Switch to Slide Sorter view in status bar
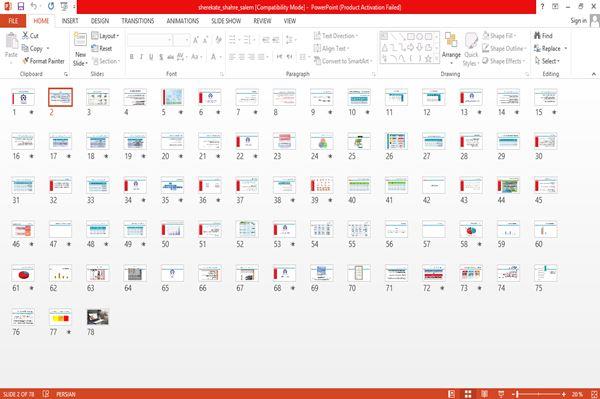The height and width of the screenshot is (399, 600). 468,394
